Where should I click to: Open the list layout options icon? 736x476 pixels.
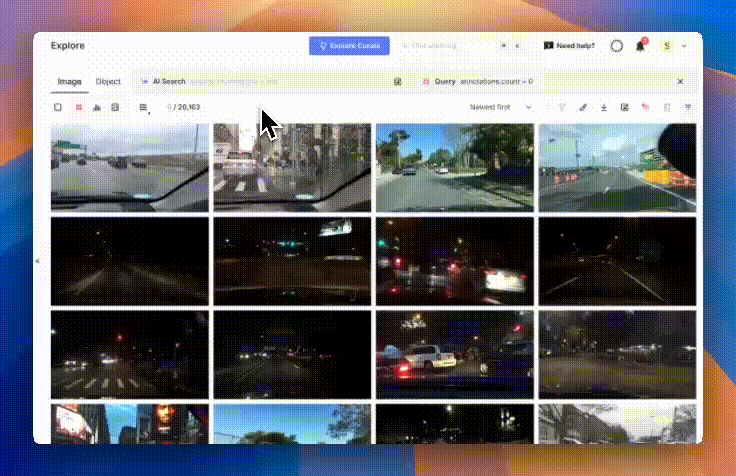[x=144, y=108]
